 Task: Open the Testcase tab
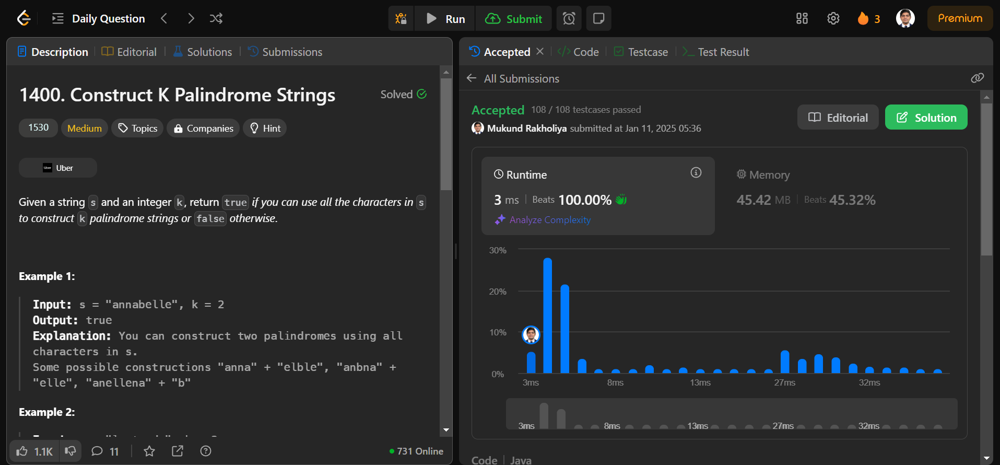640,52
